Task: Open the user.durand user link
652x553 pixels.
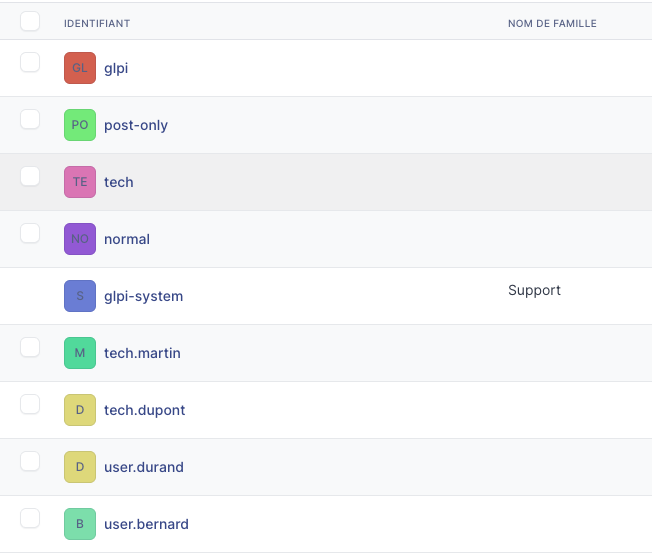Action: point(144,467)
